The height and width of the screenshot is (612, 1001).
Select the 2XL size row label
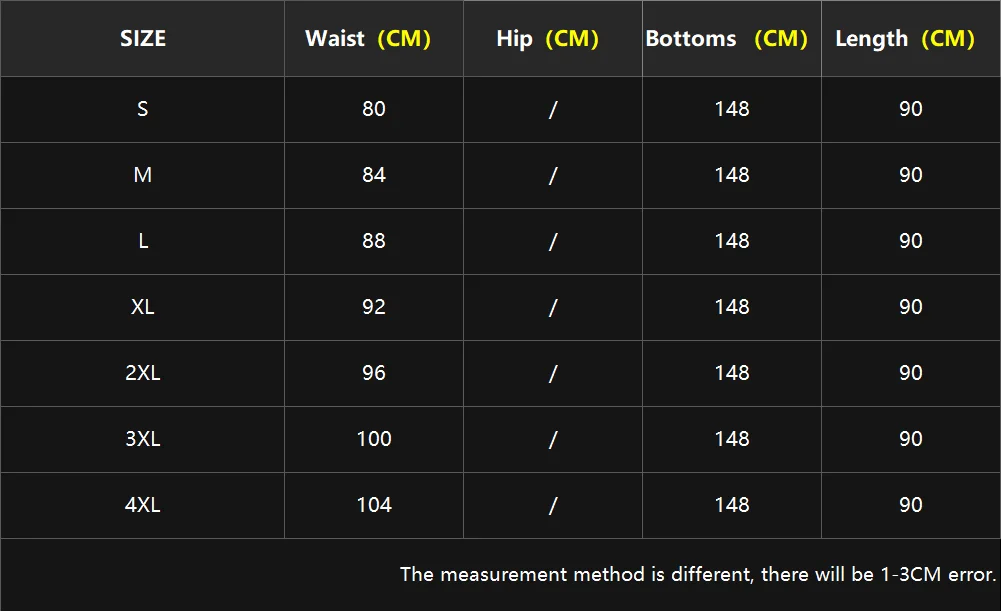coord(143,373)
